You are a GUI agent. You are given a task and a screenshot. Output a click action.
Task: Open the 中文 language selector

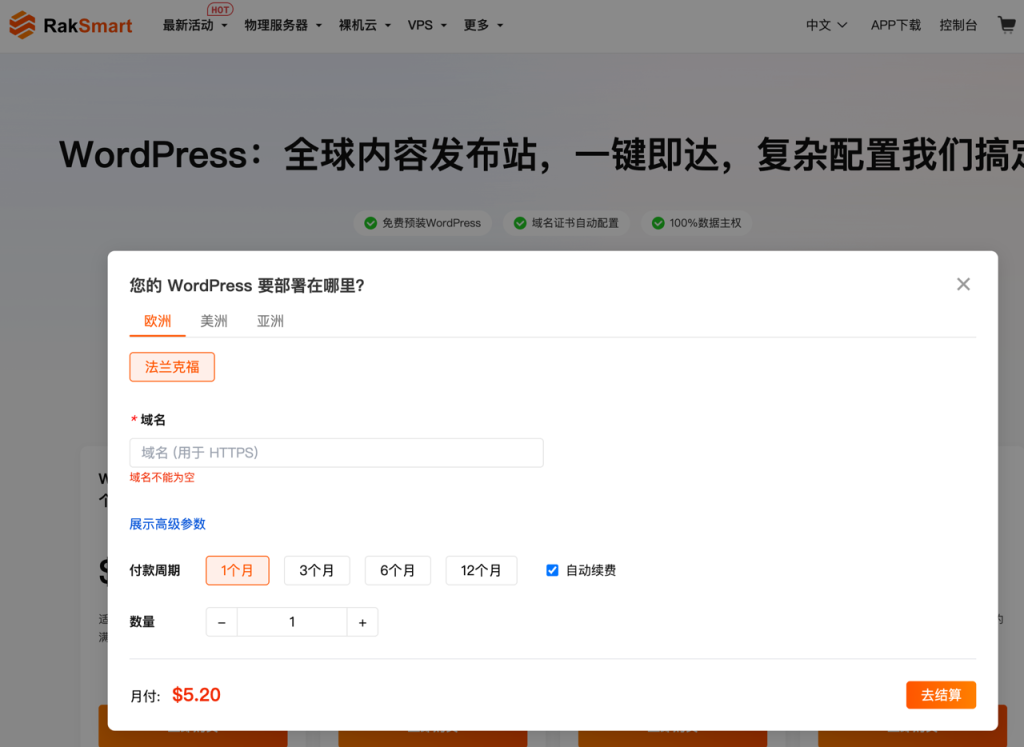826,25
